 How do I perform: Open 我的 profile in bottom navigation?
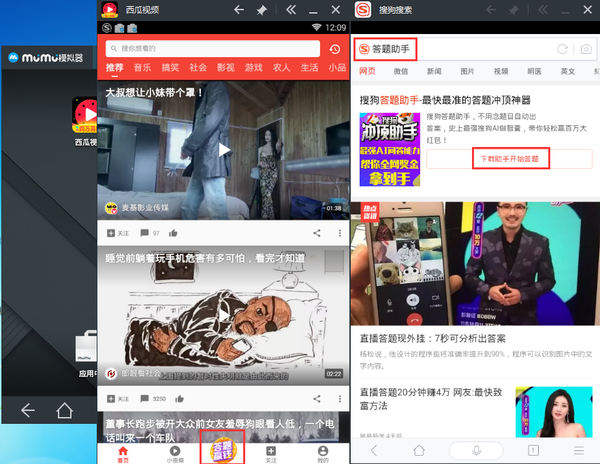point(322,450)
